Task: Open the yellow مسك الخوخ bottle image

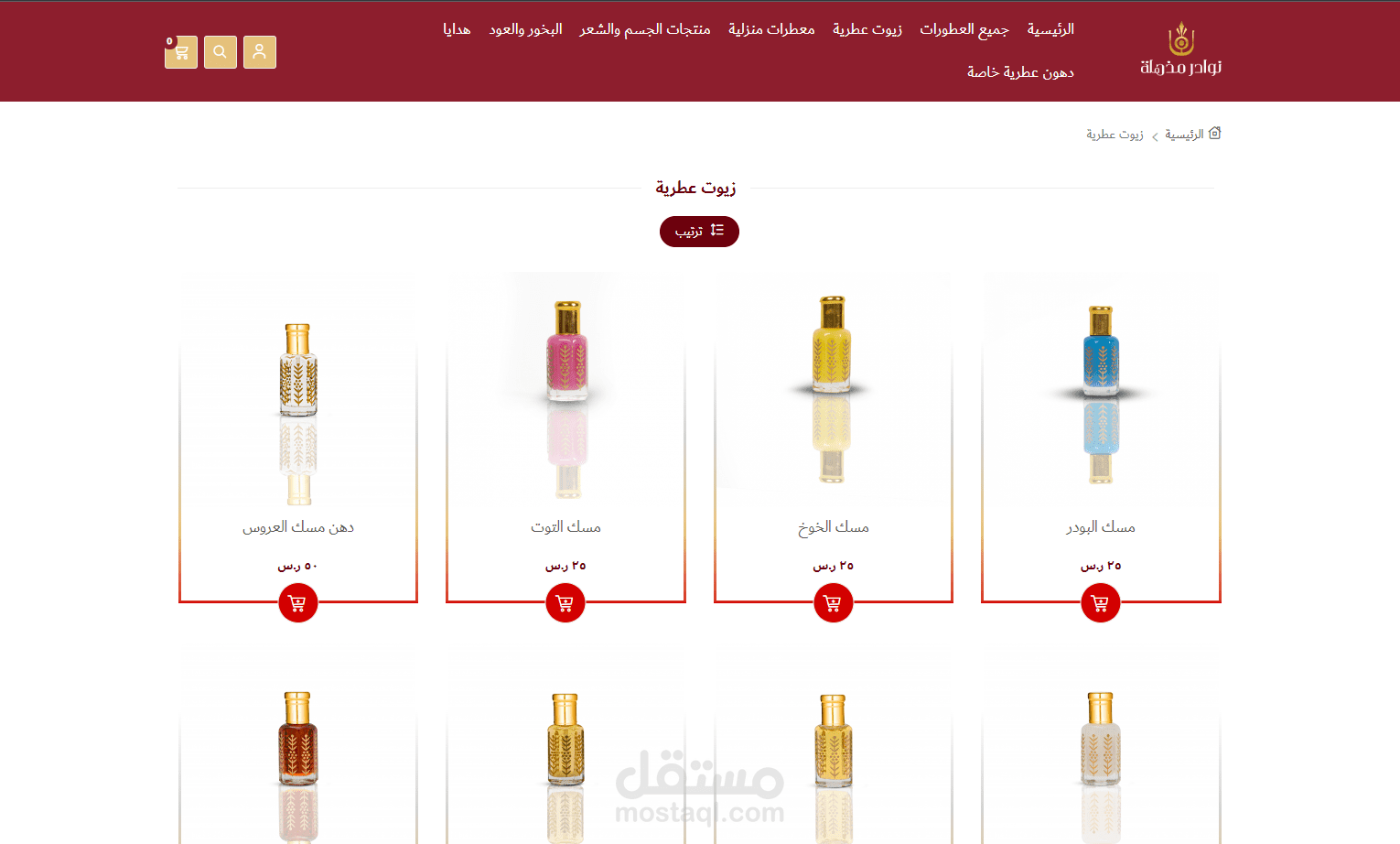Action: [x=833, y=389]
